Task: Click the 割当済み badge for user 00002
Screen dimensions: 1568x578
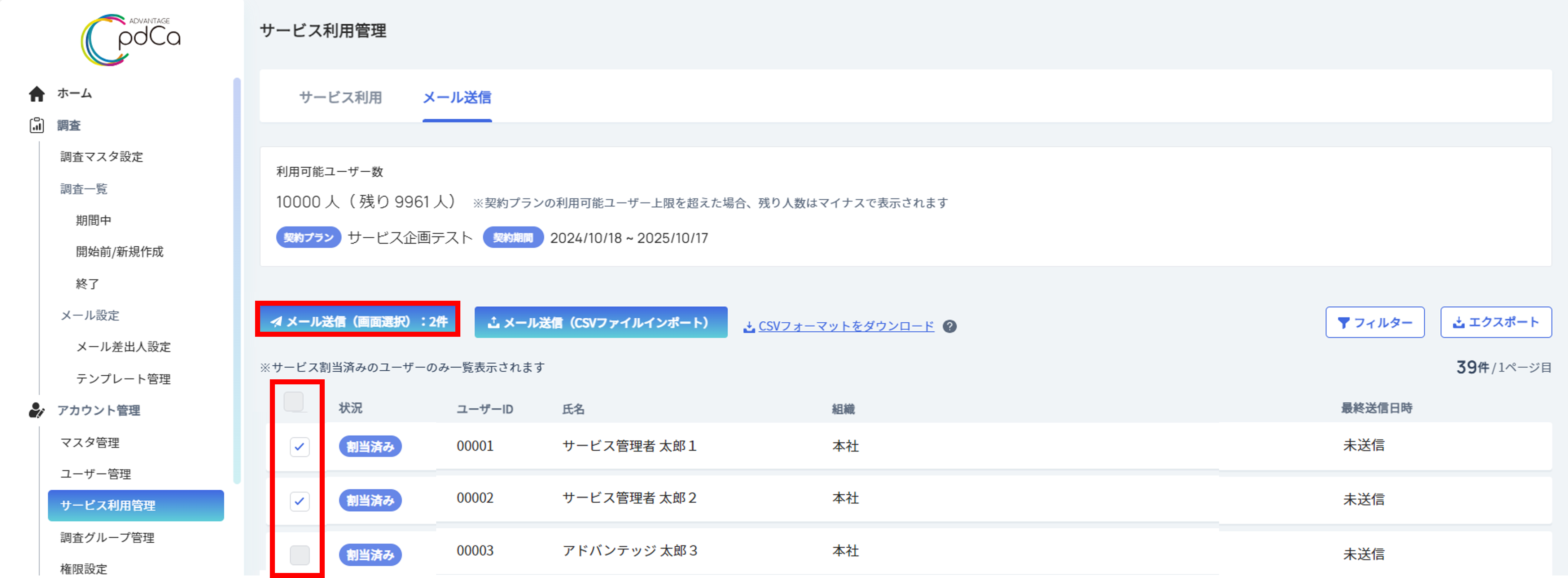Action: point(370,501)
